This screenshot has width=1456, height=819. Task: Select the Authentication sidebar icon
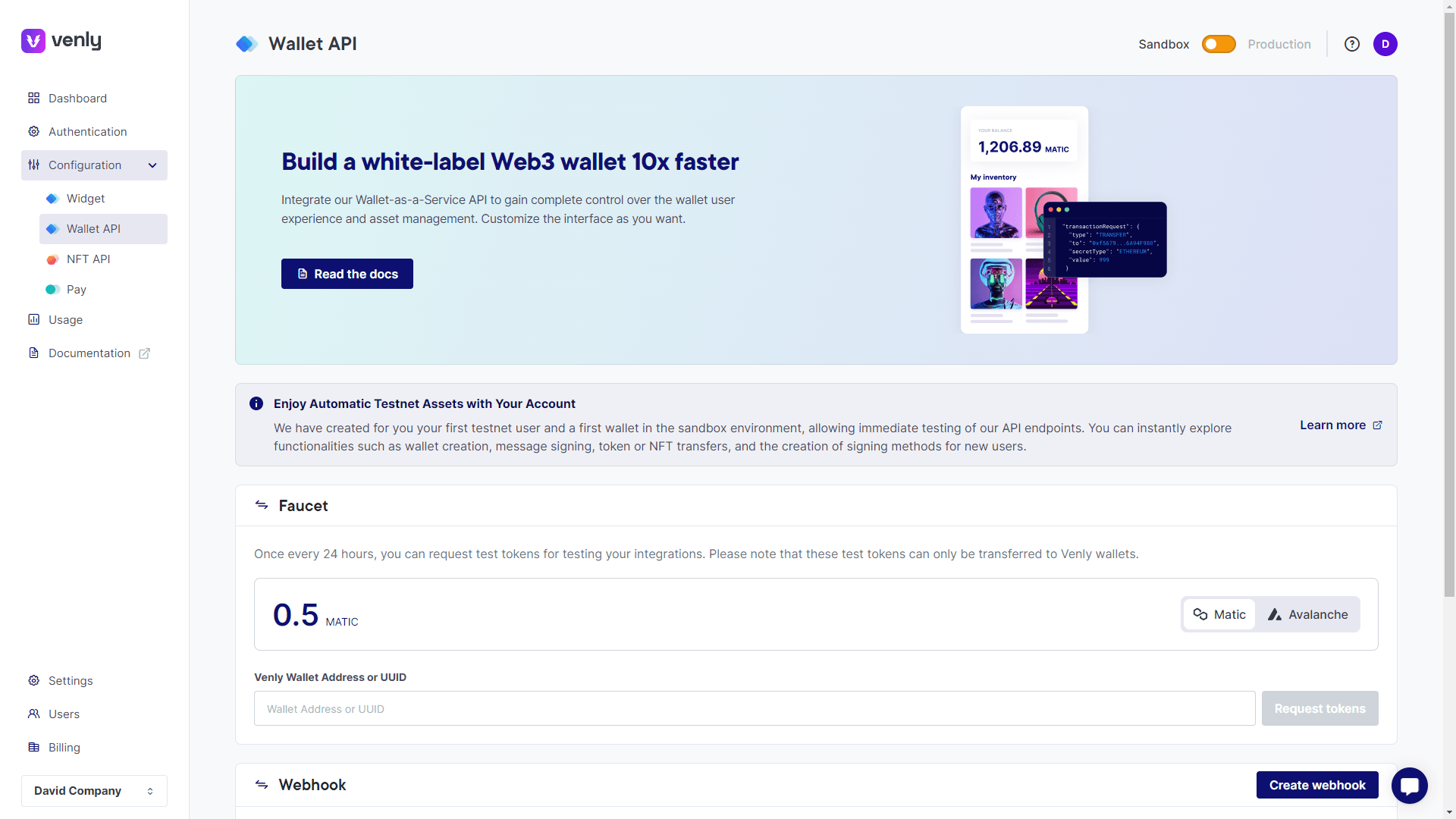pos(35,131)
